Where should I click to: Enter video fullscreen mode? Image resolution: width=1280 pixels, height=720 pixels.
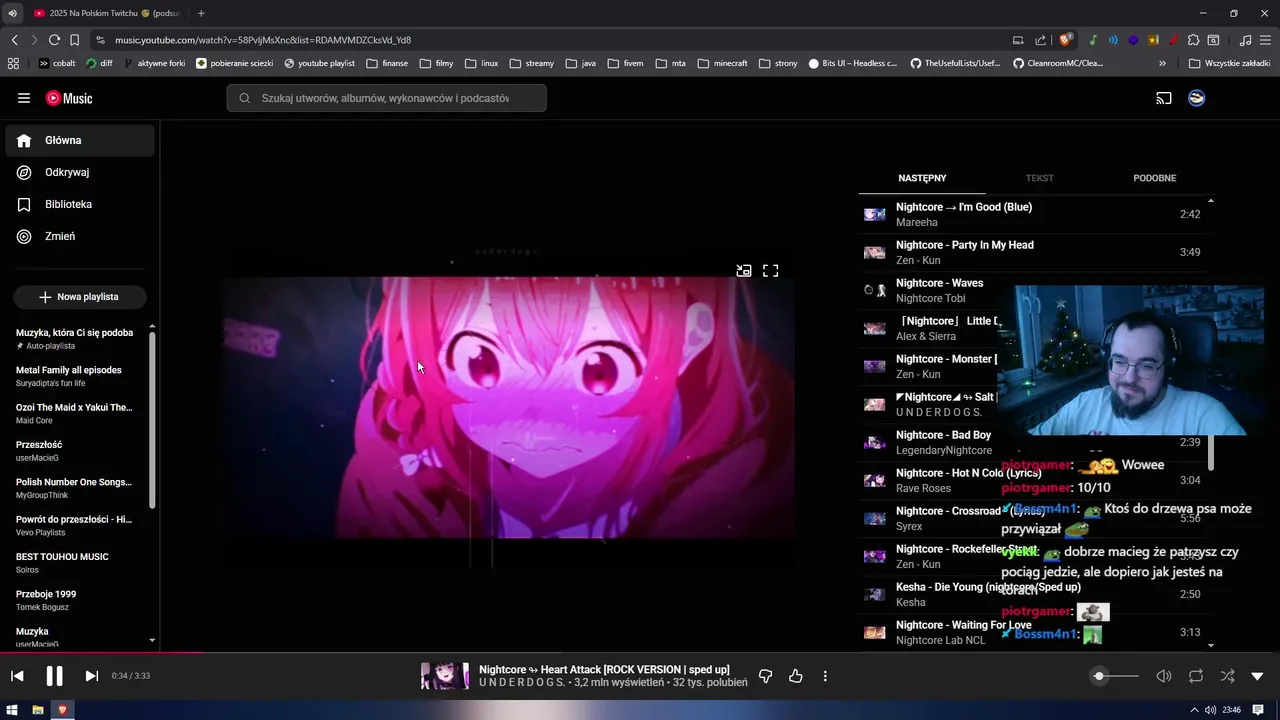click(x=771, y=271)
